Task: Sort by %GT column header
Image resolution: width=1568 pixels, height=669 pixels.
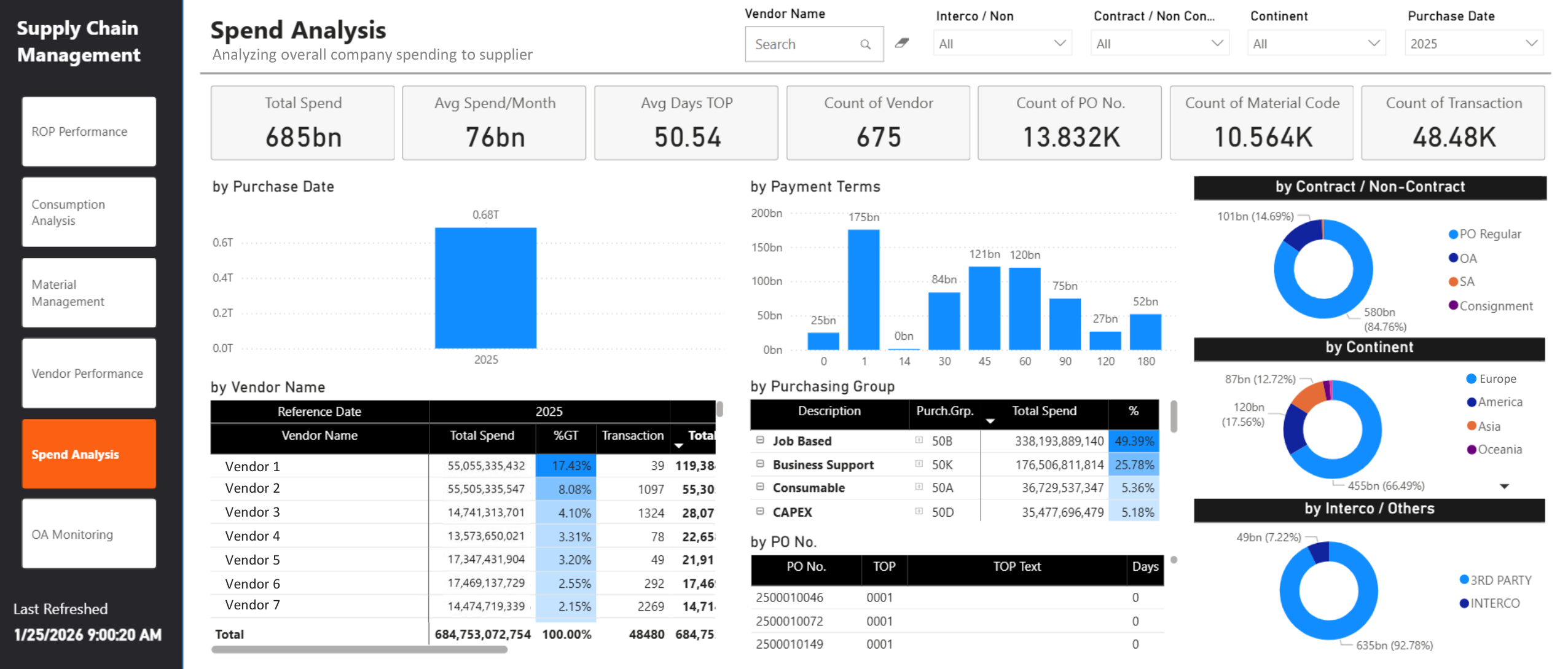Action: [565, 436]
